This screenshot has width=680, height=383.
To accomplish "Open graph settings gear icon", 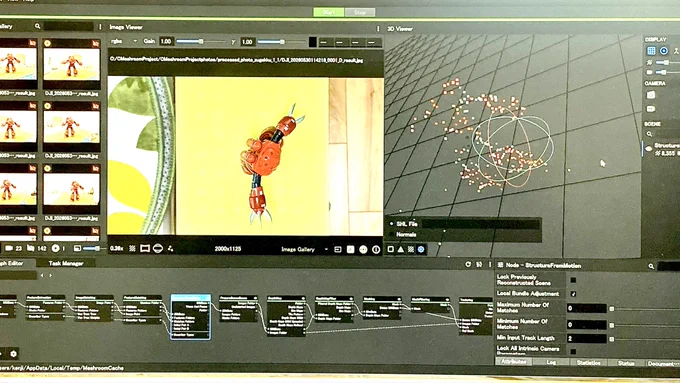I will 13,354.
